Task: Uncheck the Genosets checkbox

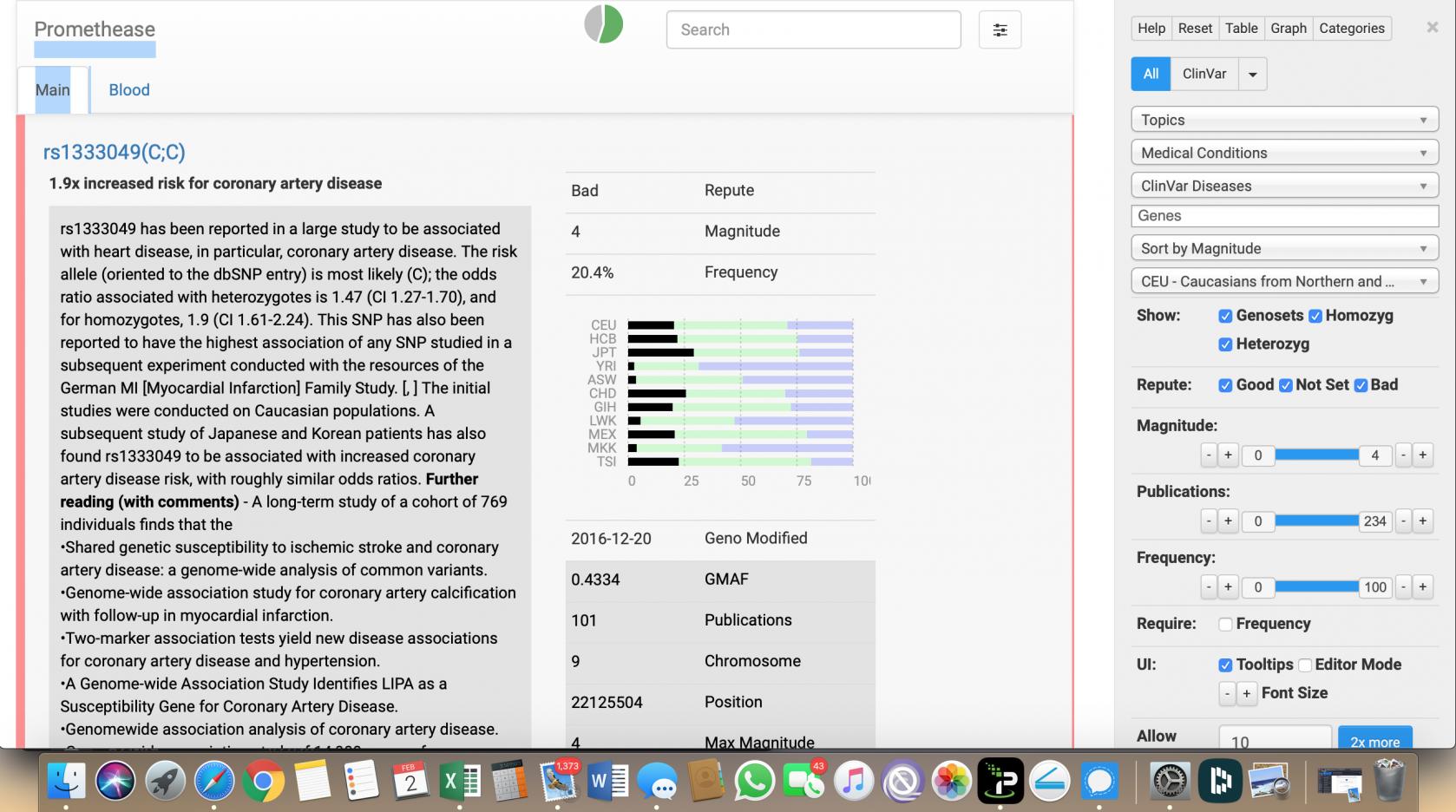Action: [x=1225, y=316]
